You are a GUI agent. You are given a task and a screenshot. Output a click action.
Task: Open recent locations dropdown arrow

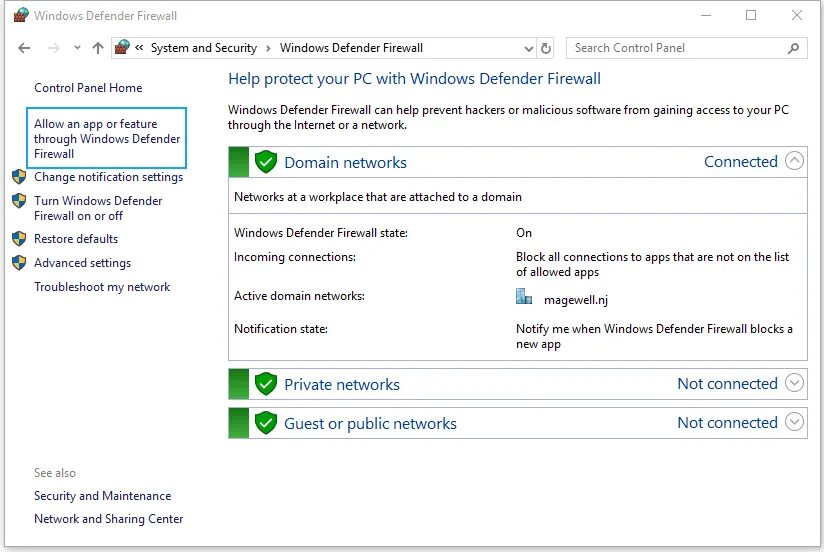point(77,48)
